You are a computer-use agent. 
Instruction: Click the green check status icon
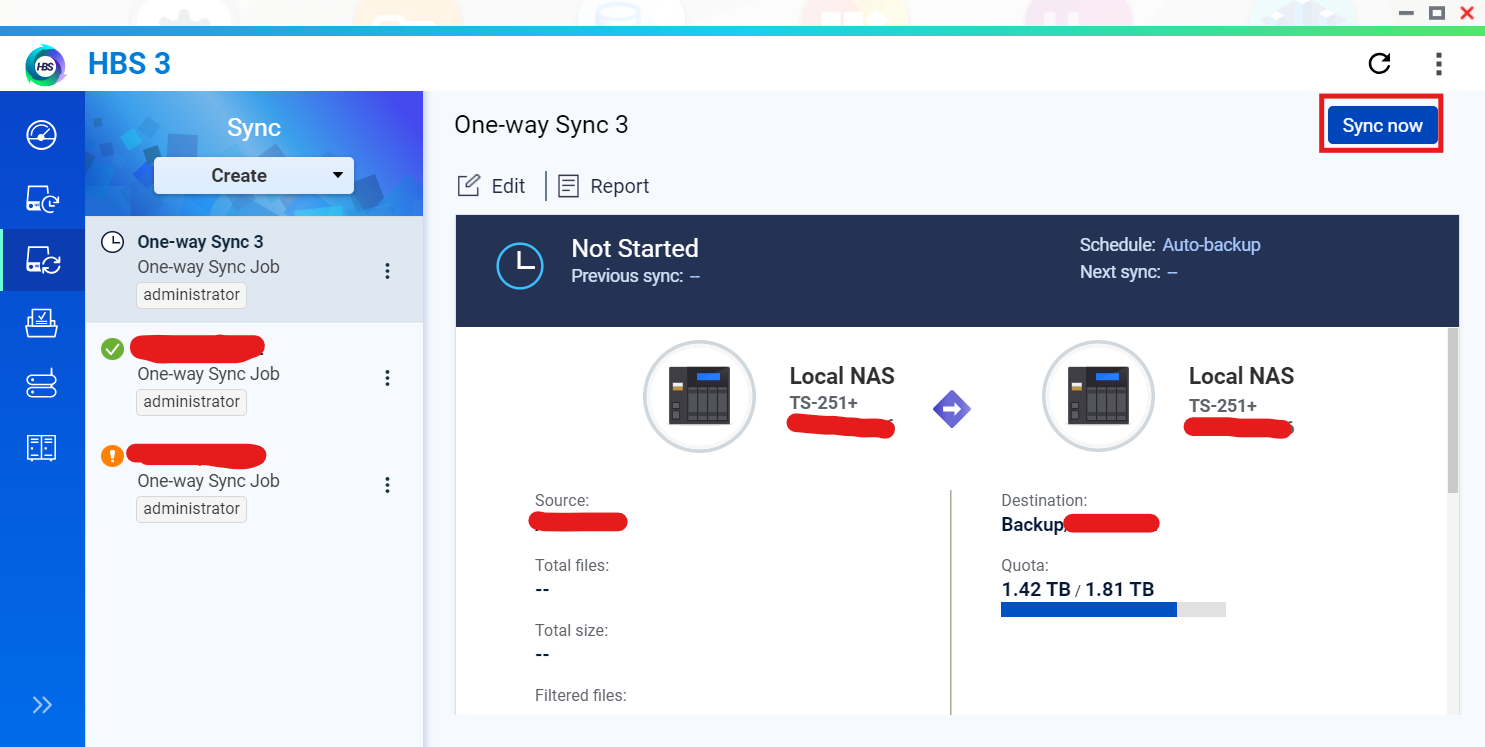113,349
